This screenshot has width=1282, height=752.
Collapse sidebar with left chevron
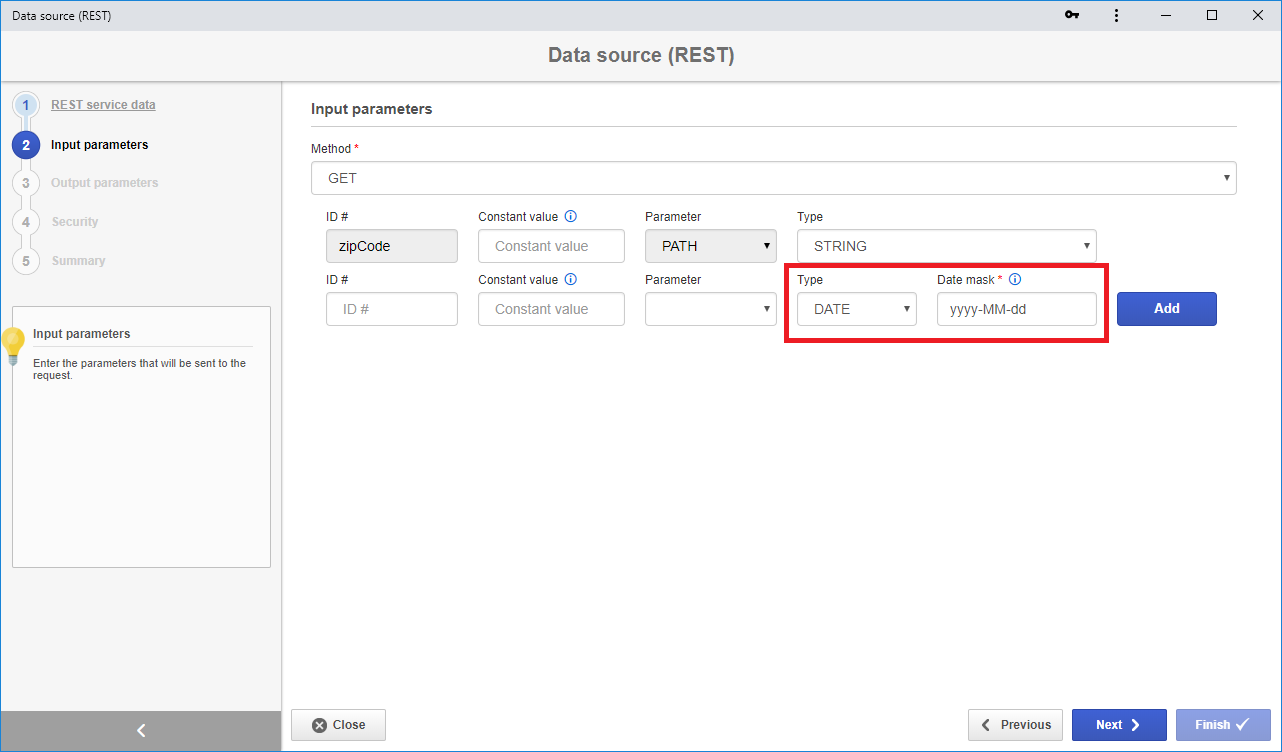(141, 731)
